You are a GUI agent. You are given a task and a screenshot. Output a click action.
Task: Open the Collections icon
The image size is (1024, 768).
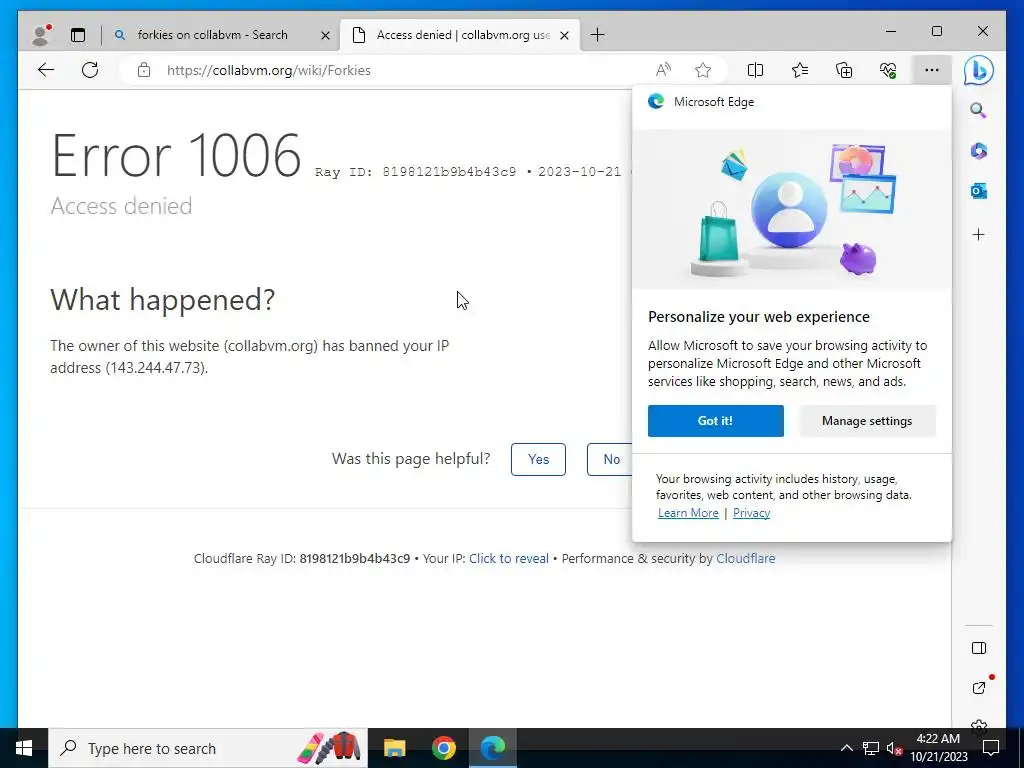click(844, 70)
